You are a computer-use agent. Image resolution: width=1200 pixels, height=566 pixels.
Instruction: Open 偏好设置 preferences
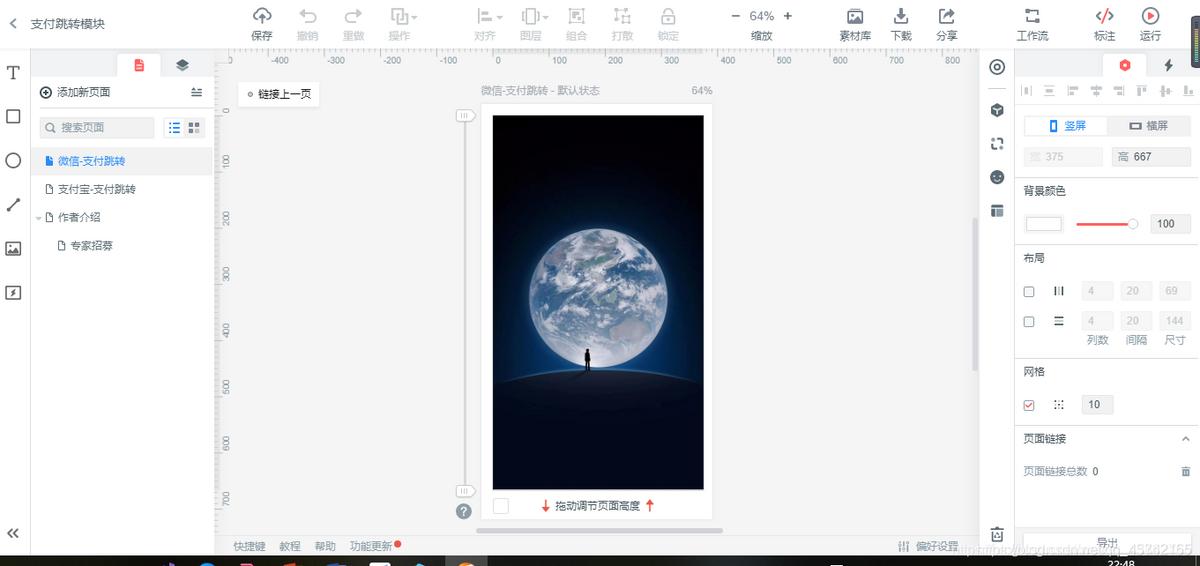[928, 546]
